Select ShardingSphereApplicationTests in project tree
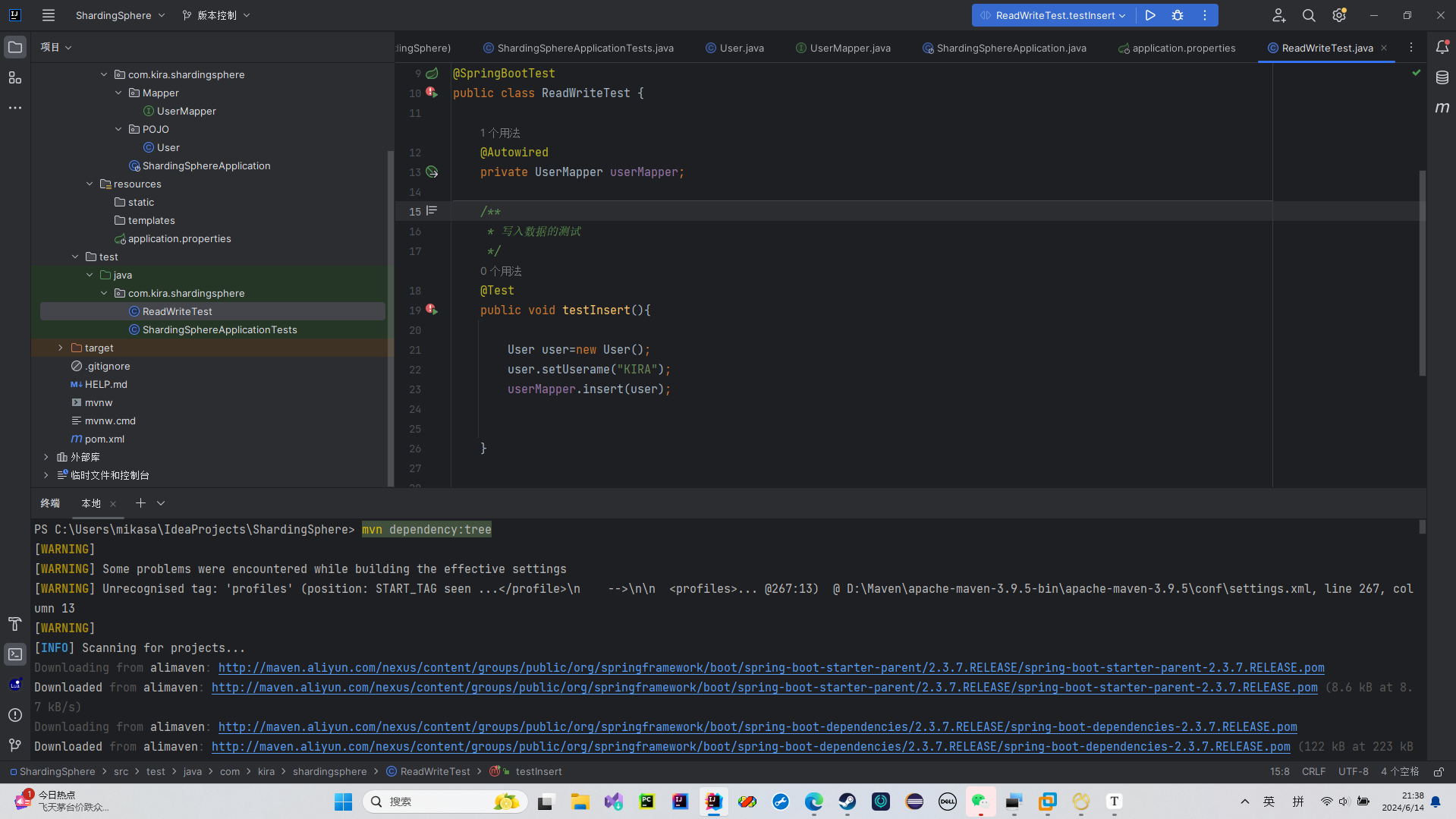Screen dimensions: 1456x819 point(219,329)
